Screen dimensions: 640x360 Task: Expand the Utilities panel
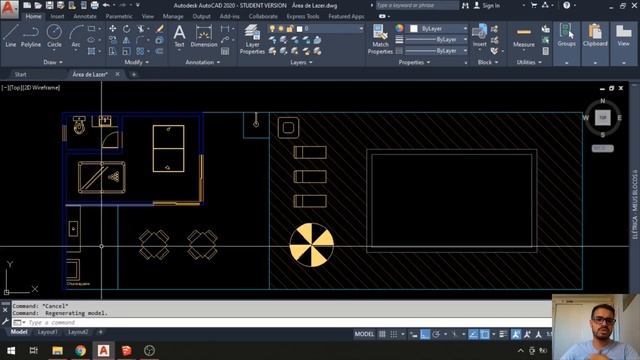pyautogui.click(x=529, y=62)
